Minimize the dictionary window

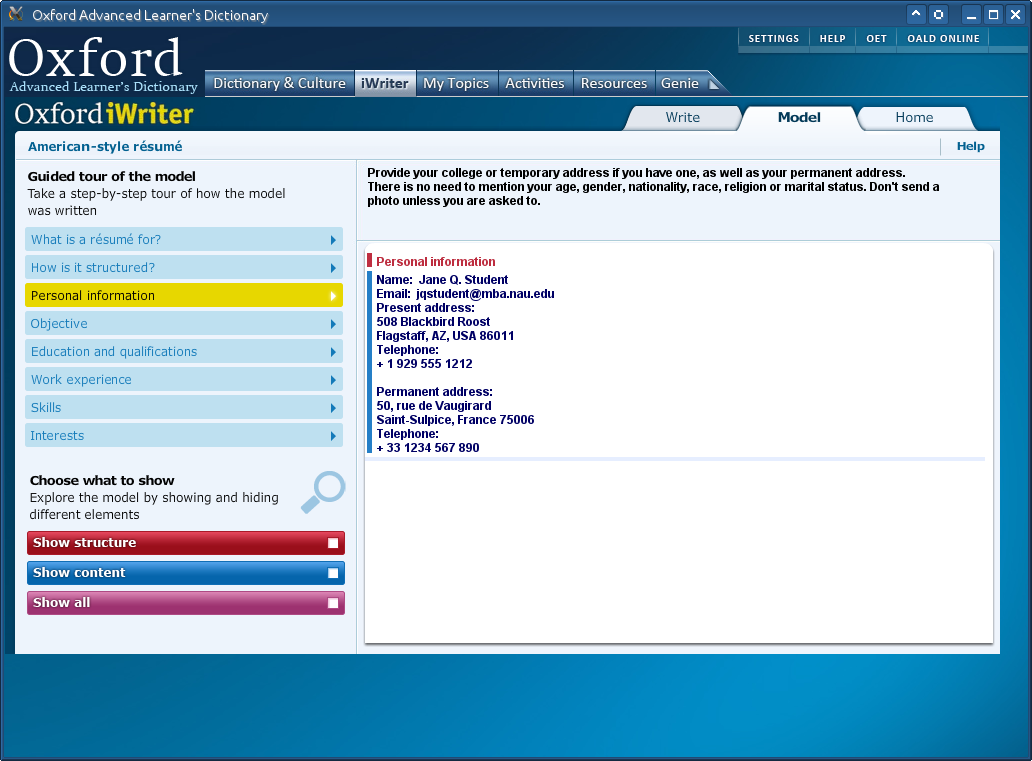(971, 14)
